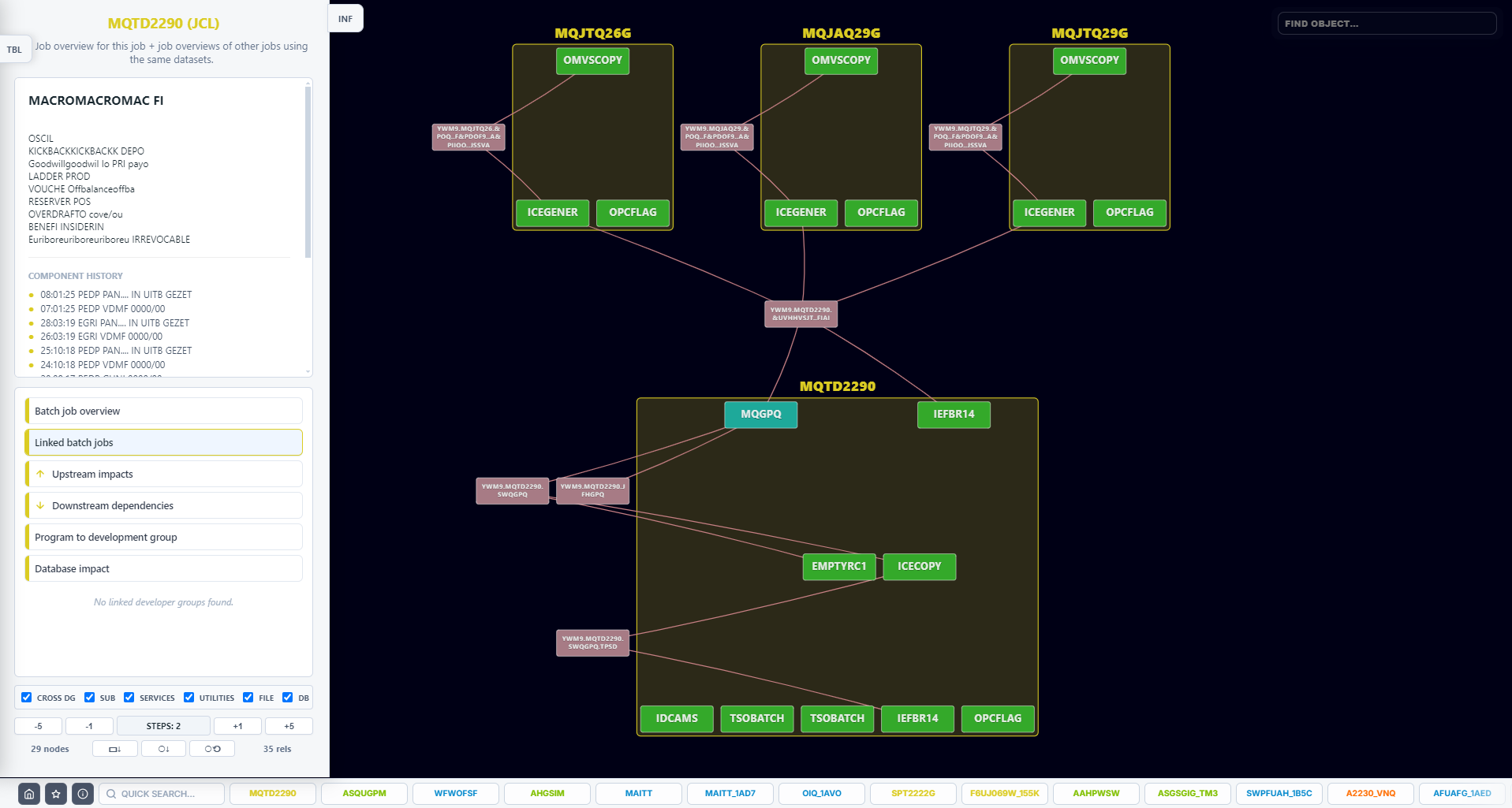Open the MAITT bottom tab

[639, 794]
